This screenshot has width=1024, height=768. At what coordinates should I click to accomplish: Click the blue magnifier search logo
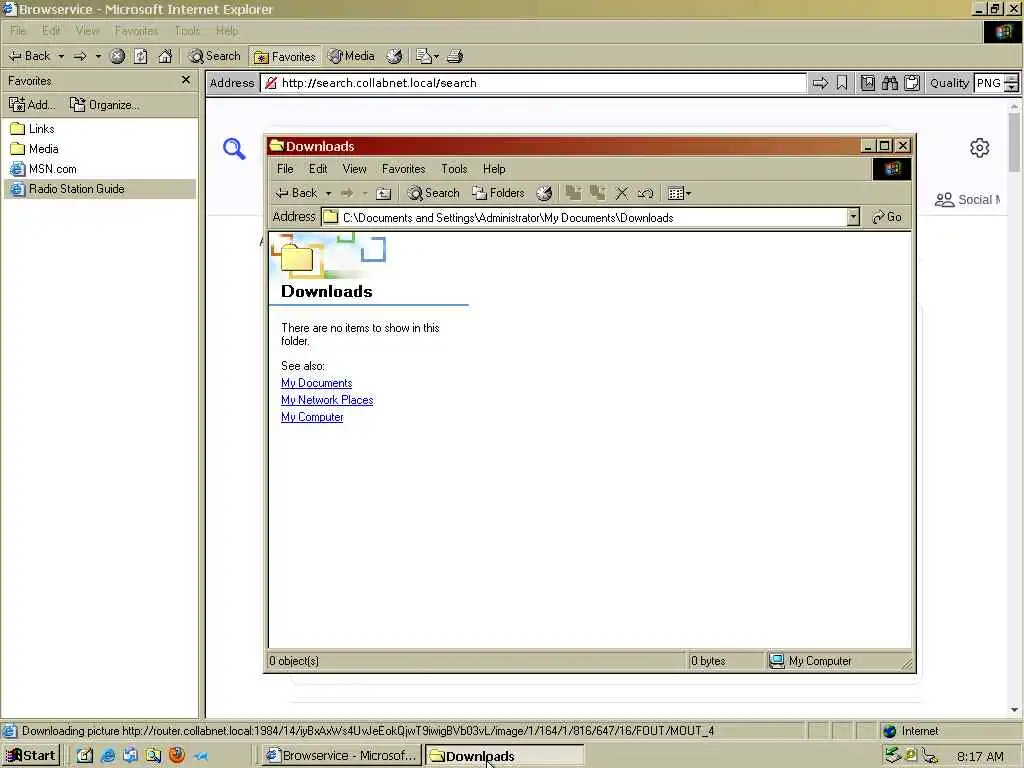(x=234, y=149)
